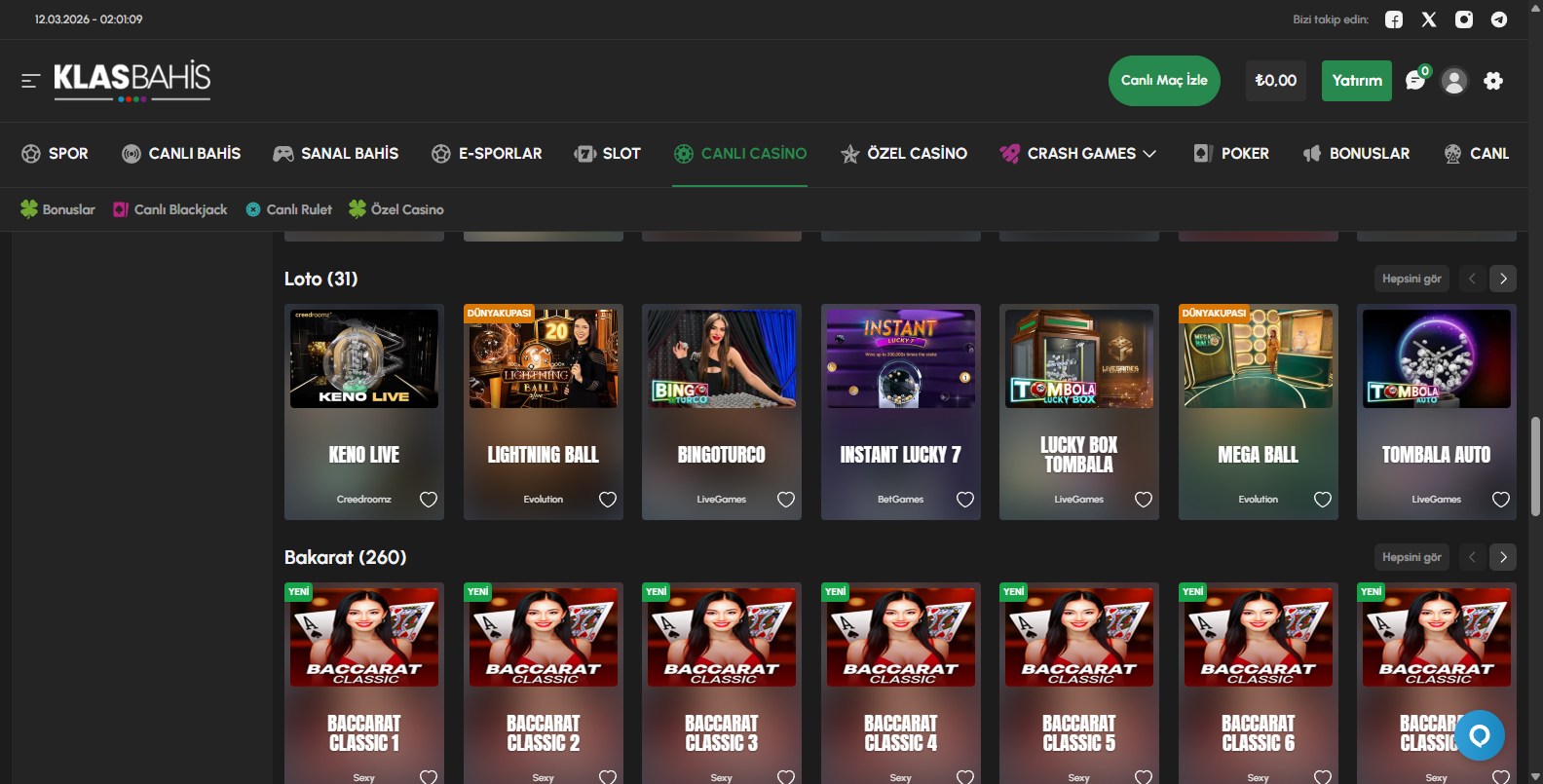The image size is (1543, 784).
Task: Open messages chat bubble icon
Action: coord(1415,81)
